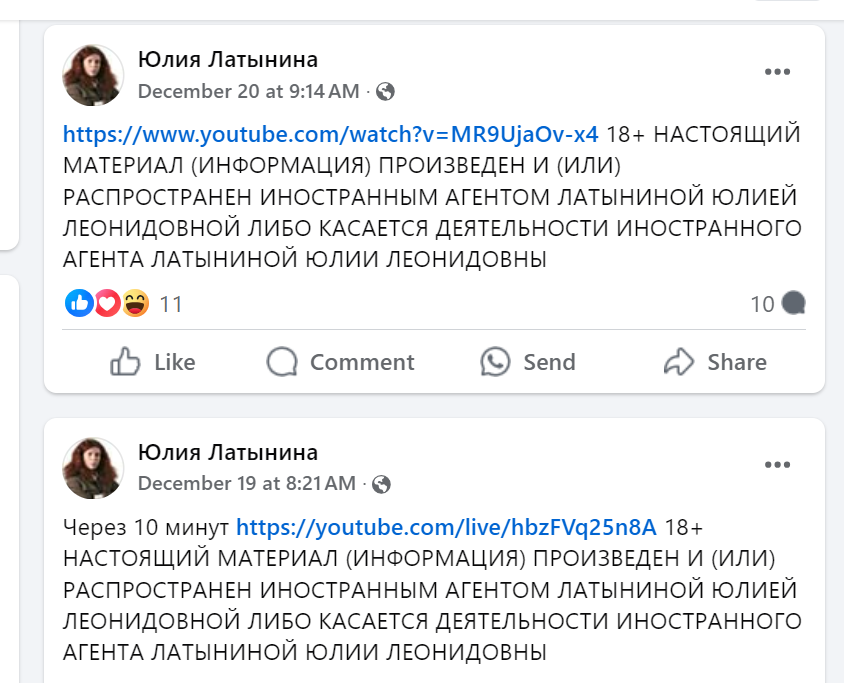
Task: Click the Юлия Латынина author name on the second post
Action: (x=228, y=451)
